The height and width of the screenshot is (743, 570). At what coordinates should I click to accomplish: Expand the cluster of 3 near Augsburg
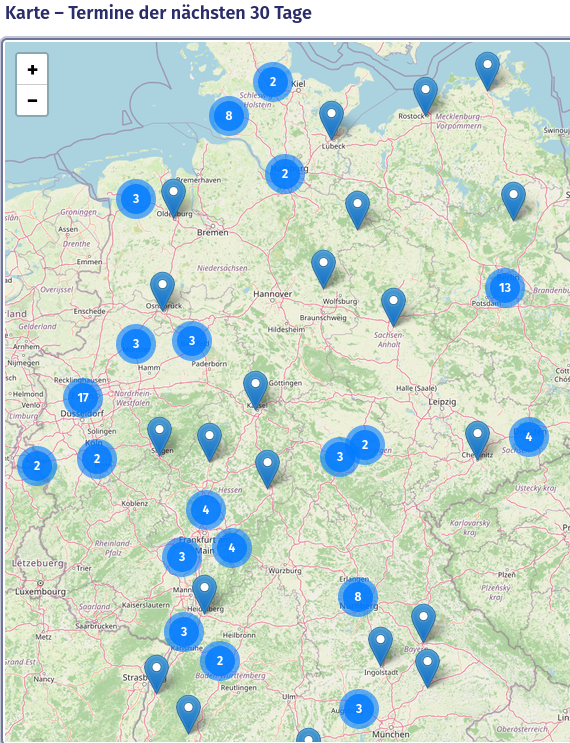tap(359, 708)
